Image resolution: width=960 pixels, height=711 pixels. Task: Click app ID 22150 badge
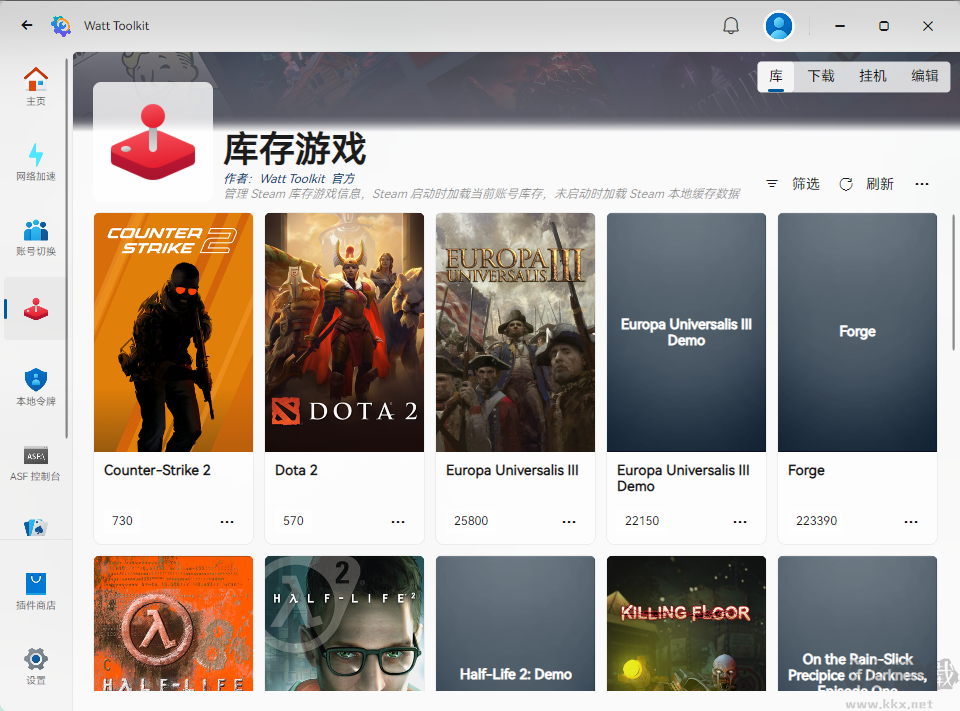(x=642, y=521)
